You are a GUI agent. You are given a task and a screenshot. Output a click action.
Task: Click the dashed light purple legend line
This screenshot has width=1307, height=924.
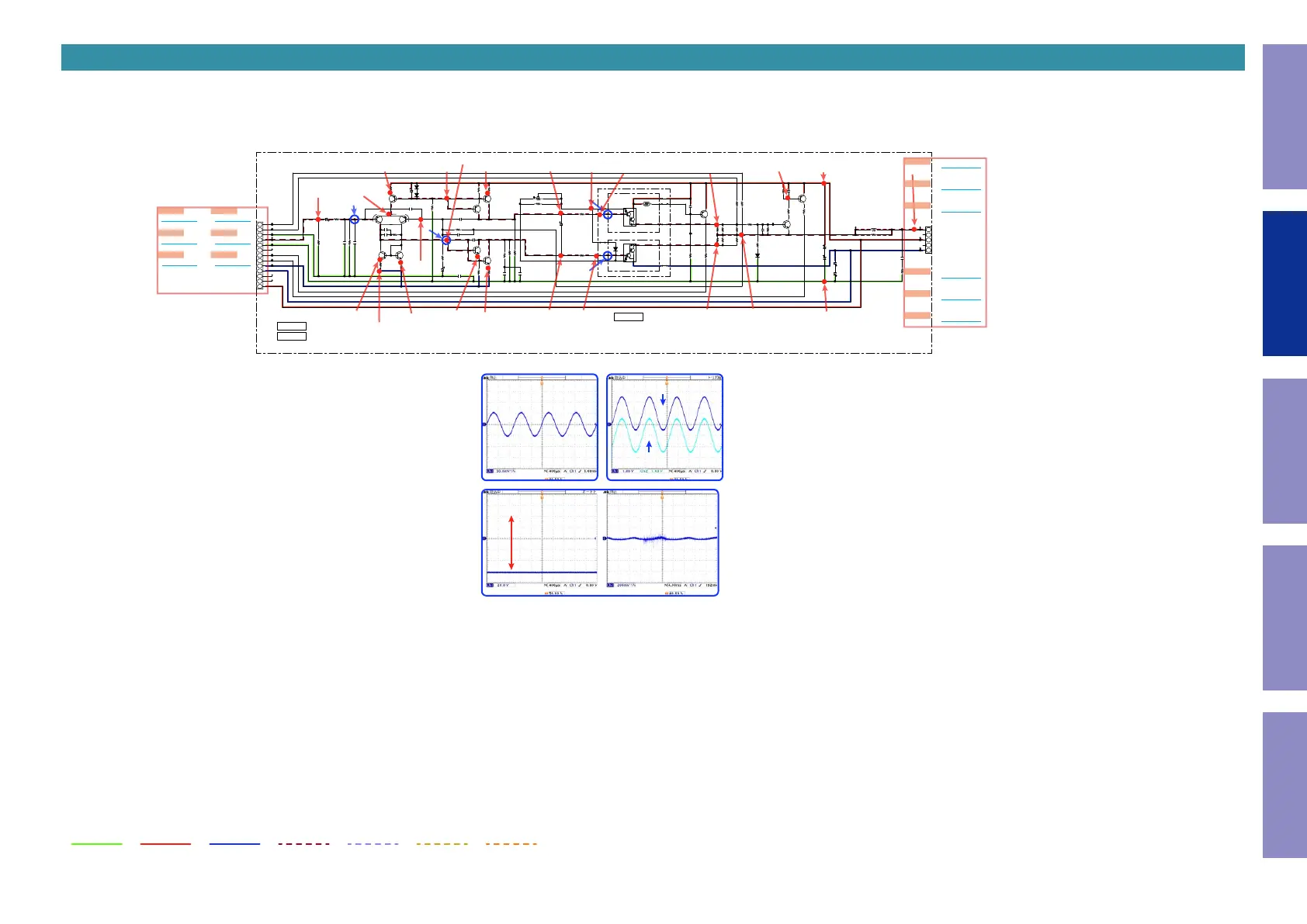point(373,843)
